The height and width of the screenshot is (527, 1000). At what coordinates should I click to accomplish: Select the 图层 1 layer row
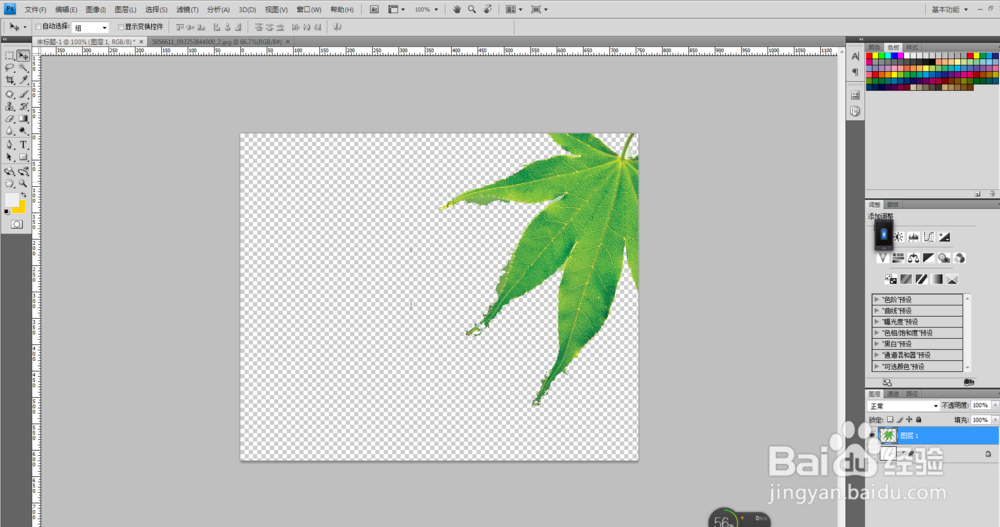pyautogui.click(x=933, y=435)
